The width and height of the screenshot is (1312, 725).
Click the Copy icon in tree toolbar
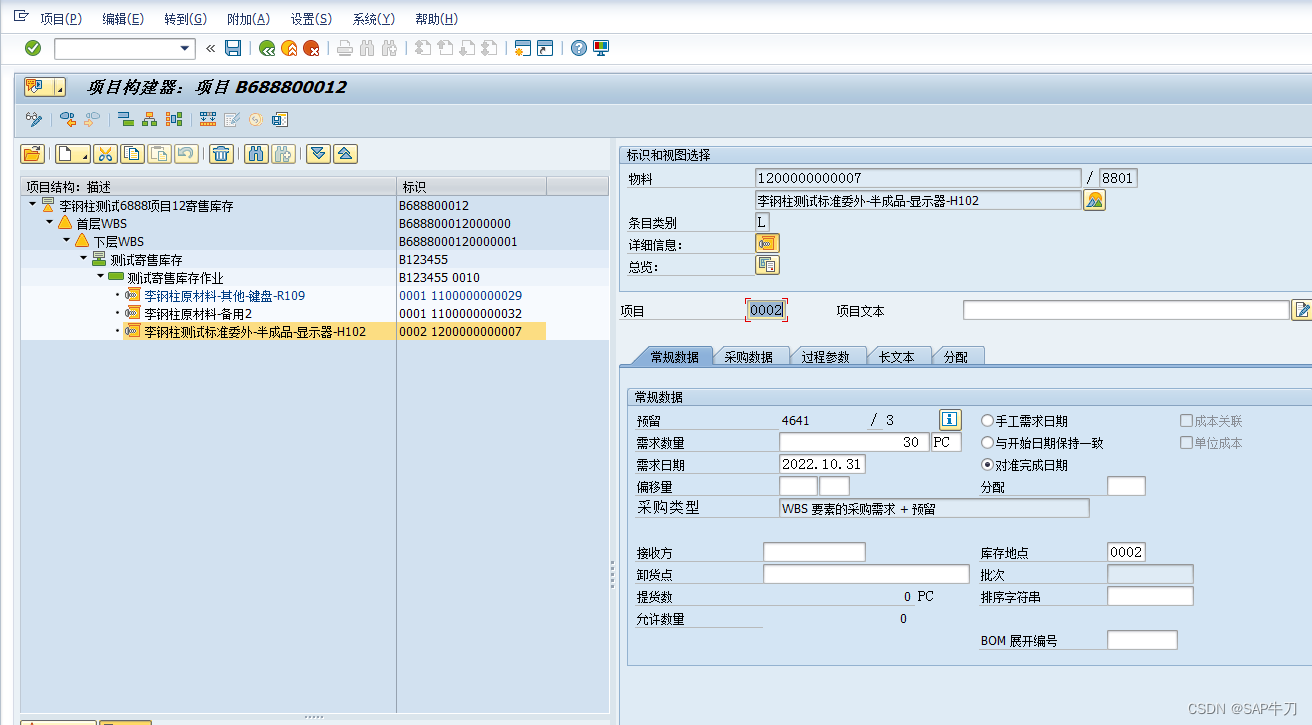(x=132, y=154)
